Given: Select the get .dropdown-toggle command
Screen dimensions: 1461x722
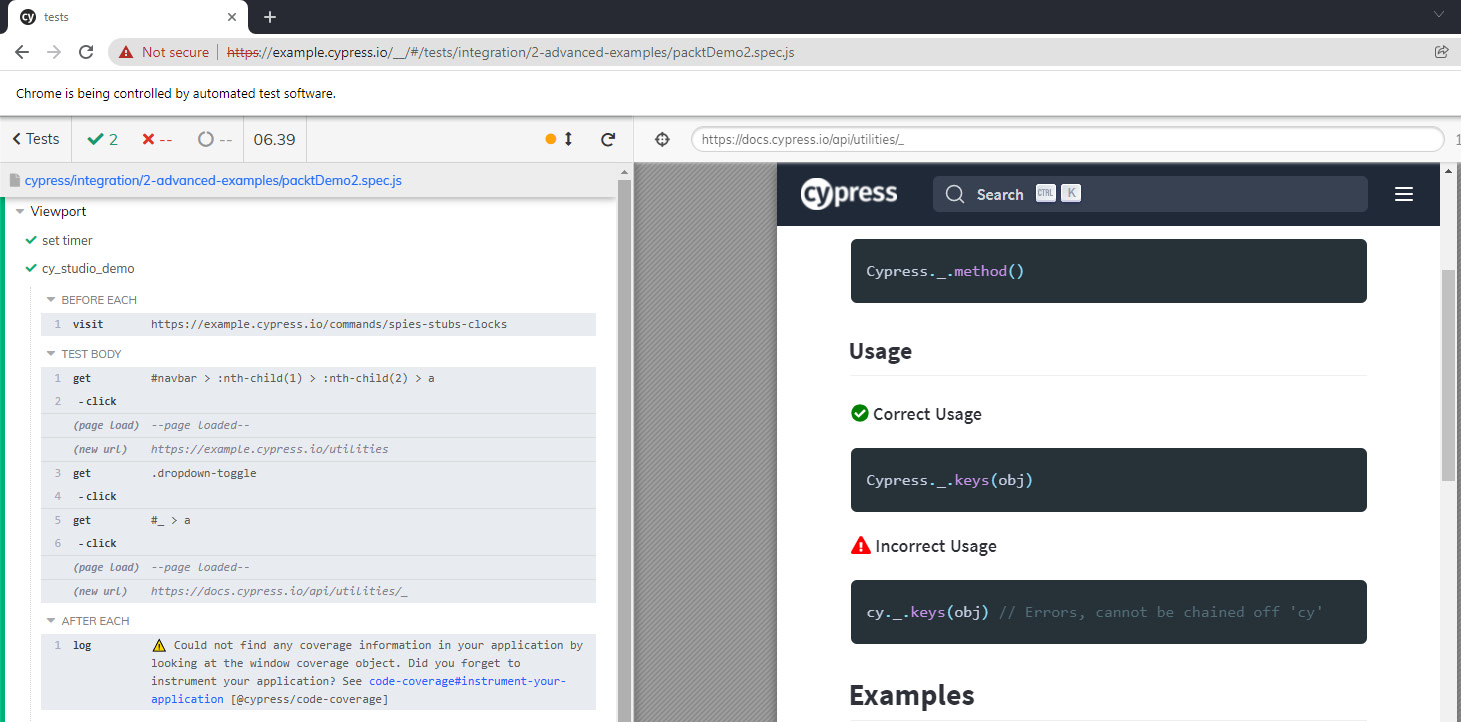Looking at the screenshot, I should pyautogui.click(x=318, y=473).
